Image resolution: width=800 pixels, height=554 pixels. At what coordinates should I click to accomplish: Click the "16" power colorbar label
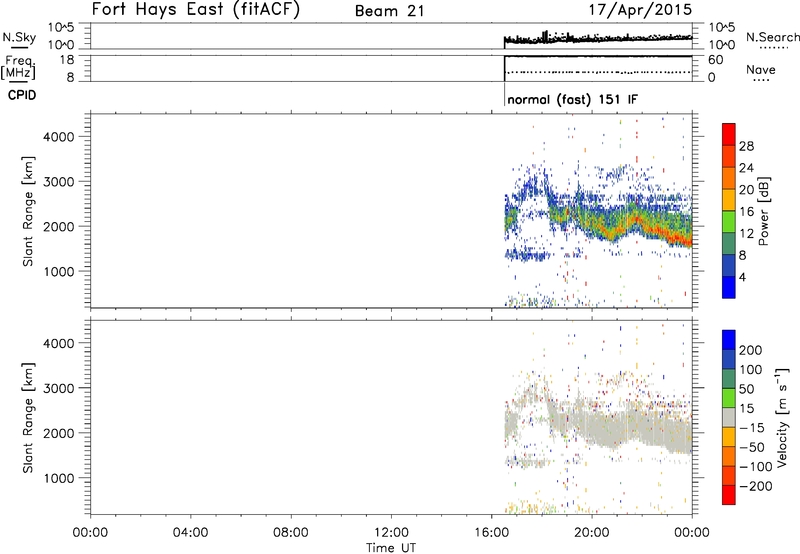tap(746, 212)
